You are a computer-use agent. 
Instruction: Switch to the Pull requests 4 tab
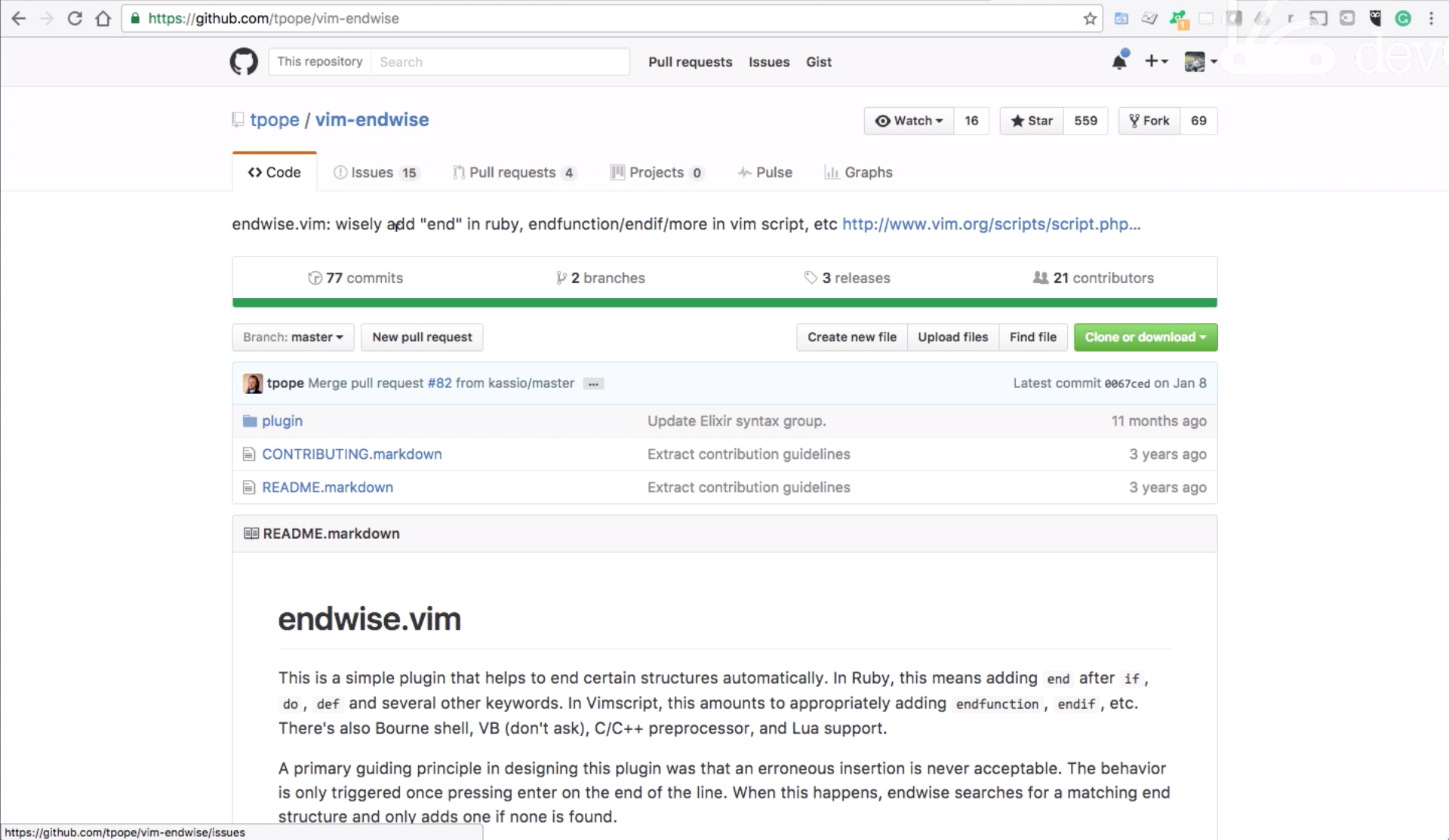(514, 172)
